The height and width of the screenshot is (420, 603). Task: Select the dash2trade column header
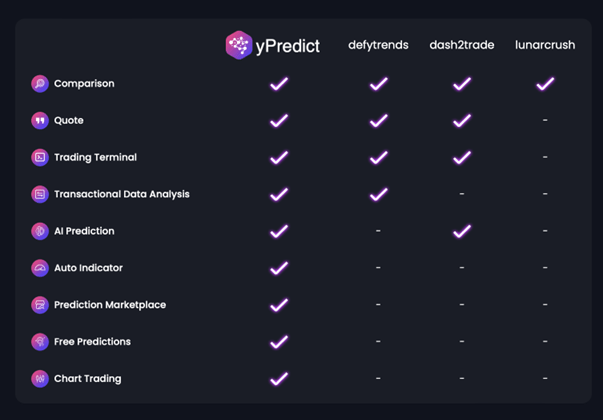(461, 45)
